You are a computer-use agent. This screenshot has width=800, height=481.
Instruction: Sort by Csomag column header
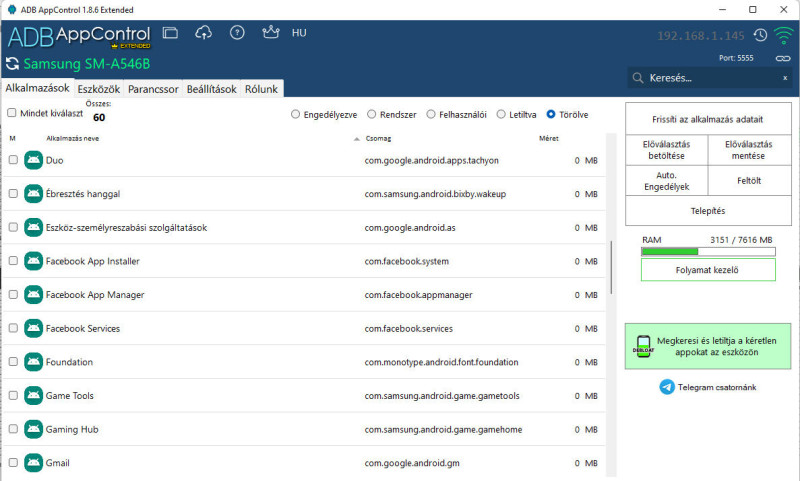(378, 139)
